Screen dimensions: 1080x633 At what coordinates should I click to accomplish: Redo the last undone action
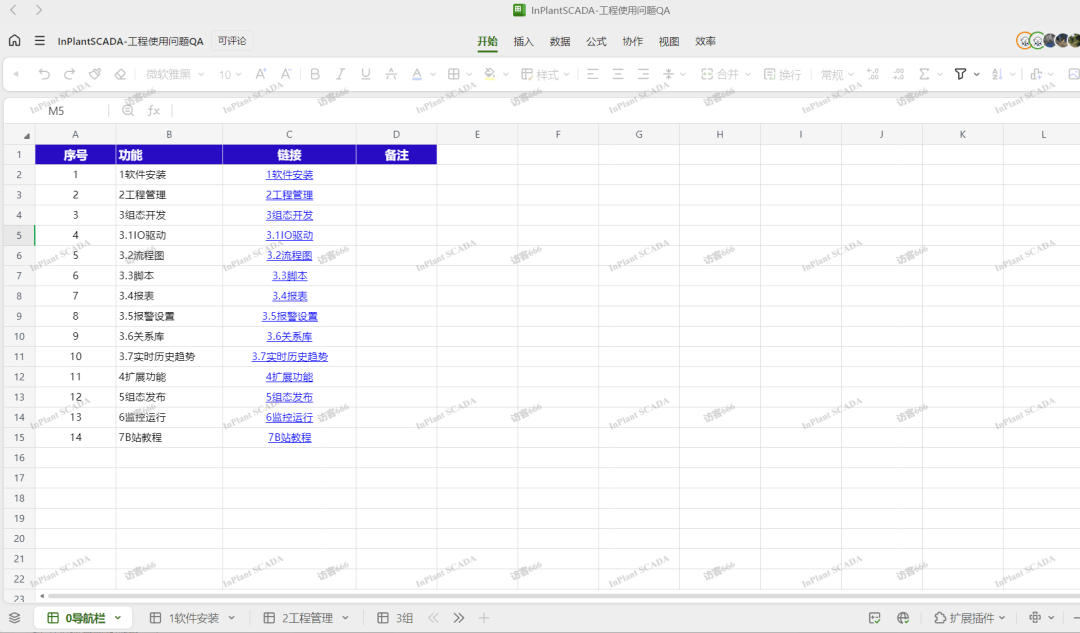pyautogui.click(x=70, y=74)
